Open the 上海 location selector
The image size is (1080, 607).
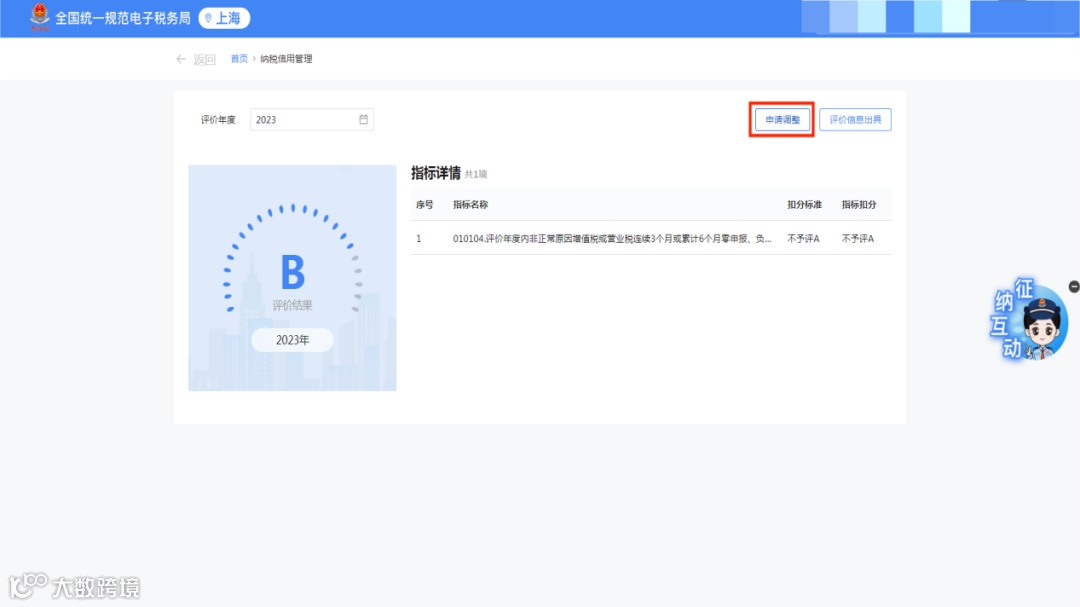click(224, 18)
